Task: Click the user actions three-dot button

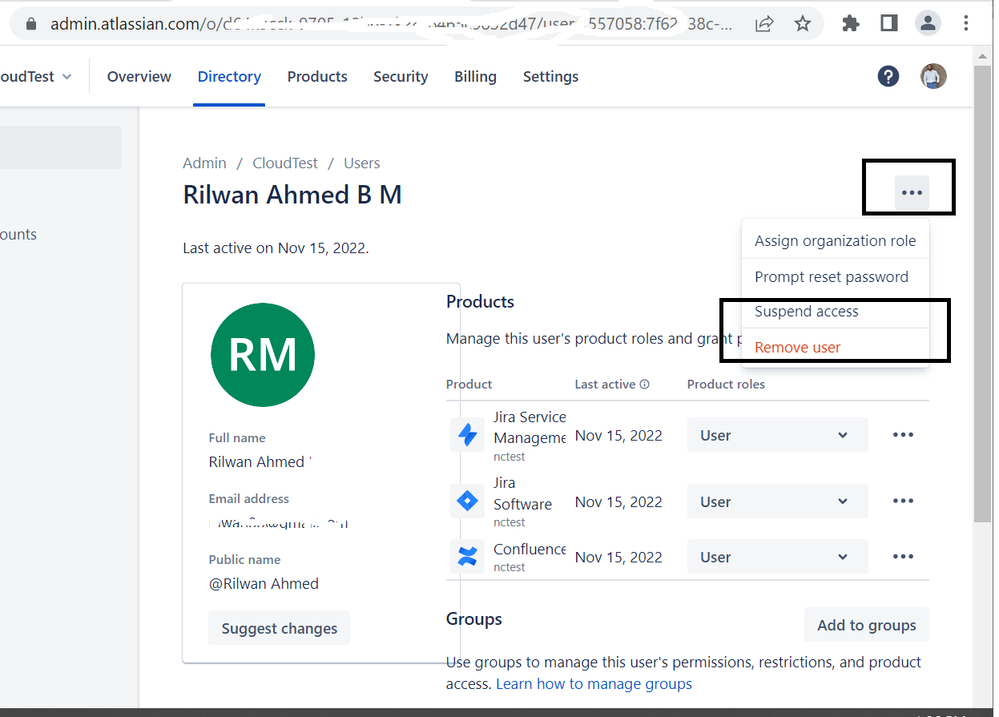Action: (x=912, y=192)
